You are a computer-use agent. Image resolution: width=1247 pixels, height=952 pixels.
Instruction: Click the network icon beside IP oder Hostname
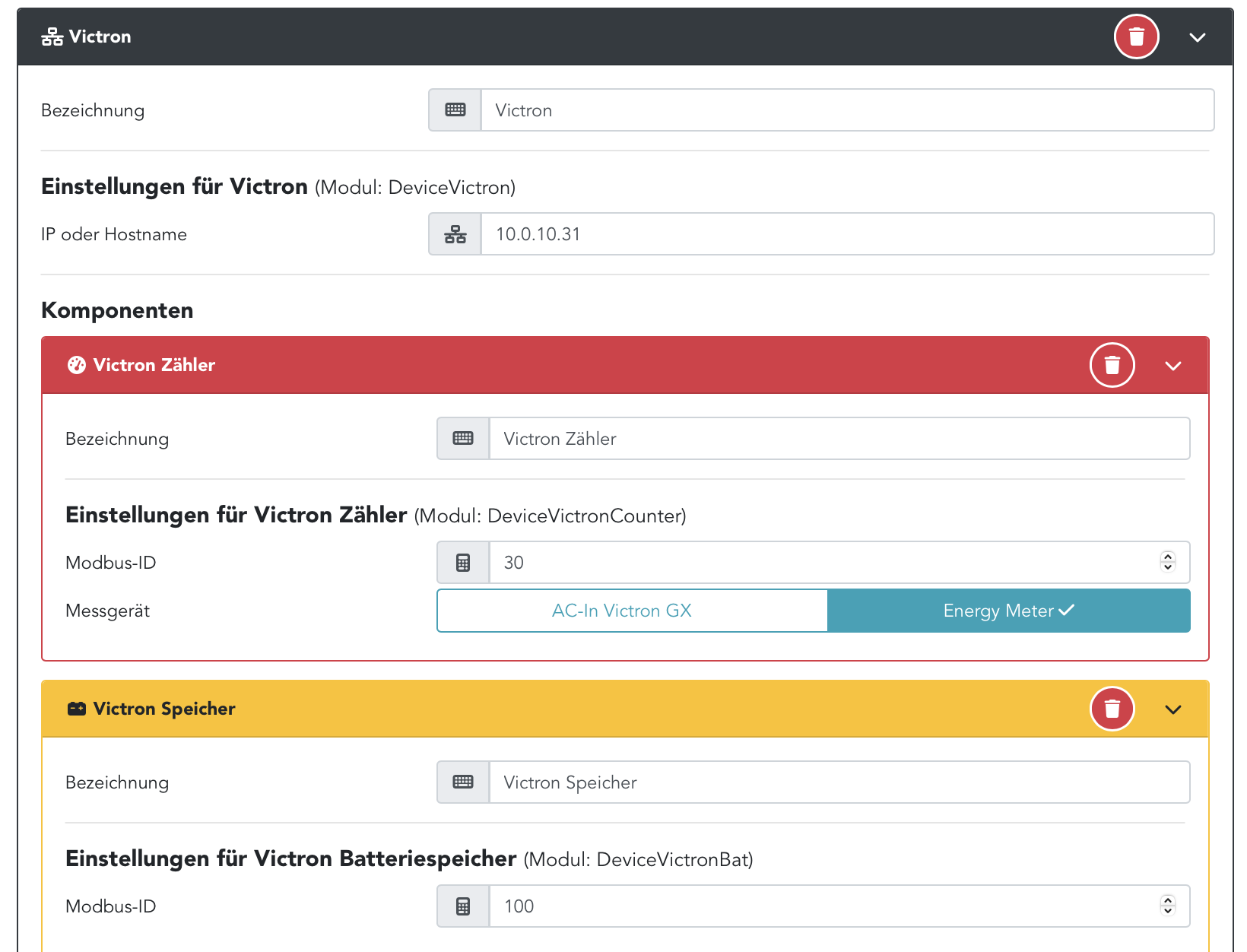point(455,234)
